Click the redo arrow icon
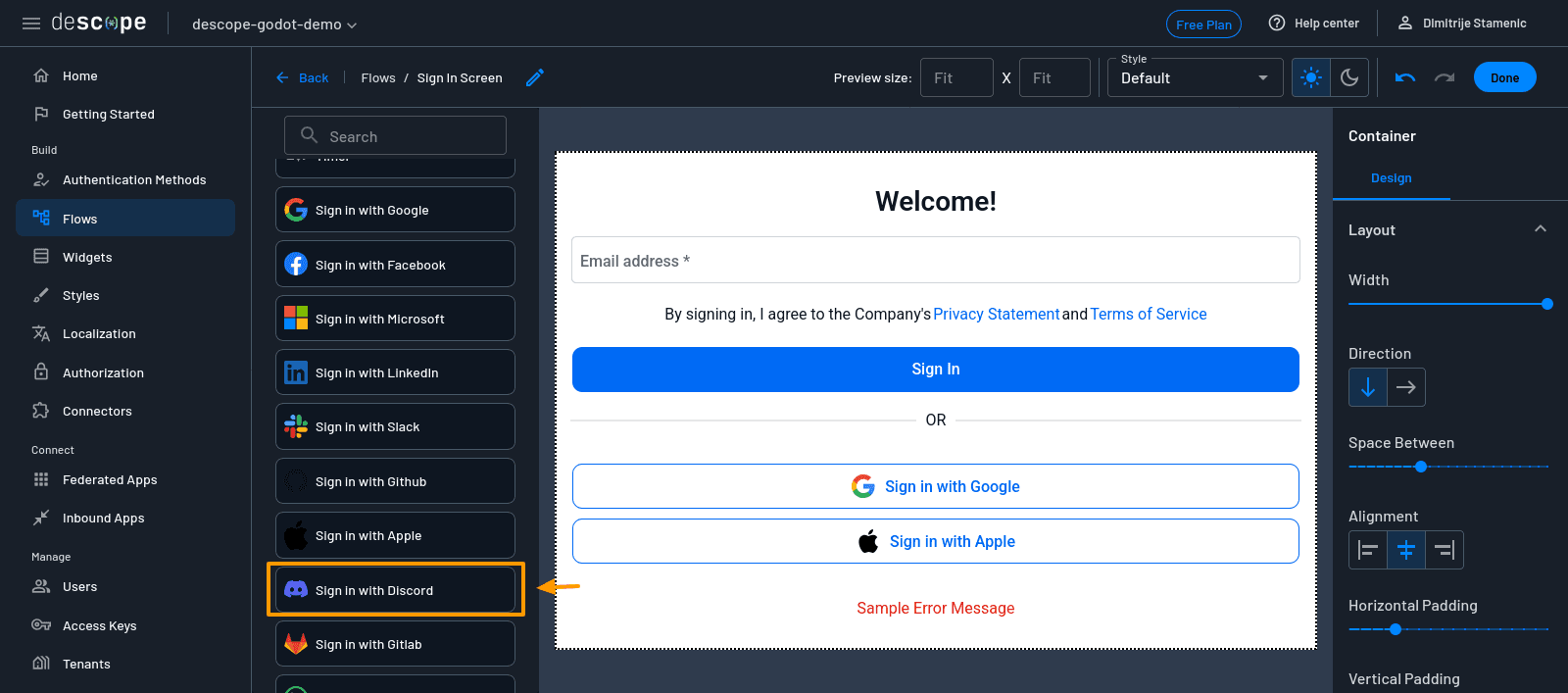Screen dimensions: 1568x693 (x=1445, y=77)
